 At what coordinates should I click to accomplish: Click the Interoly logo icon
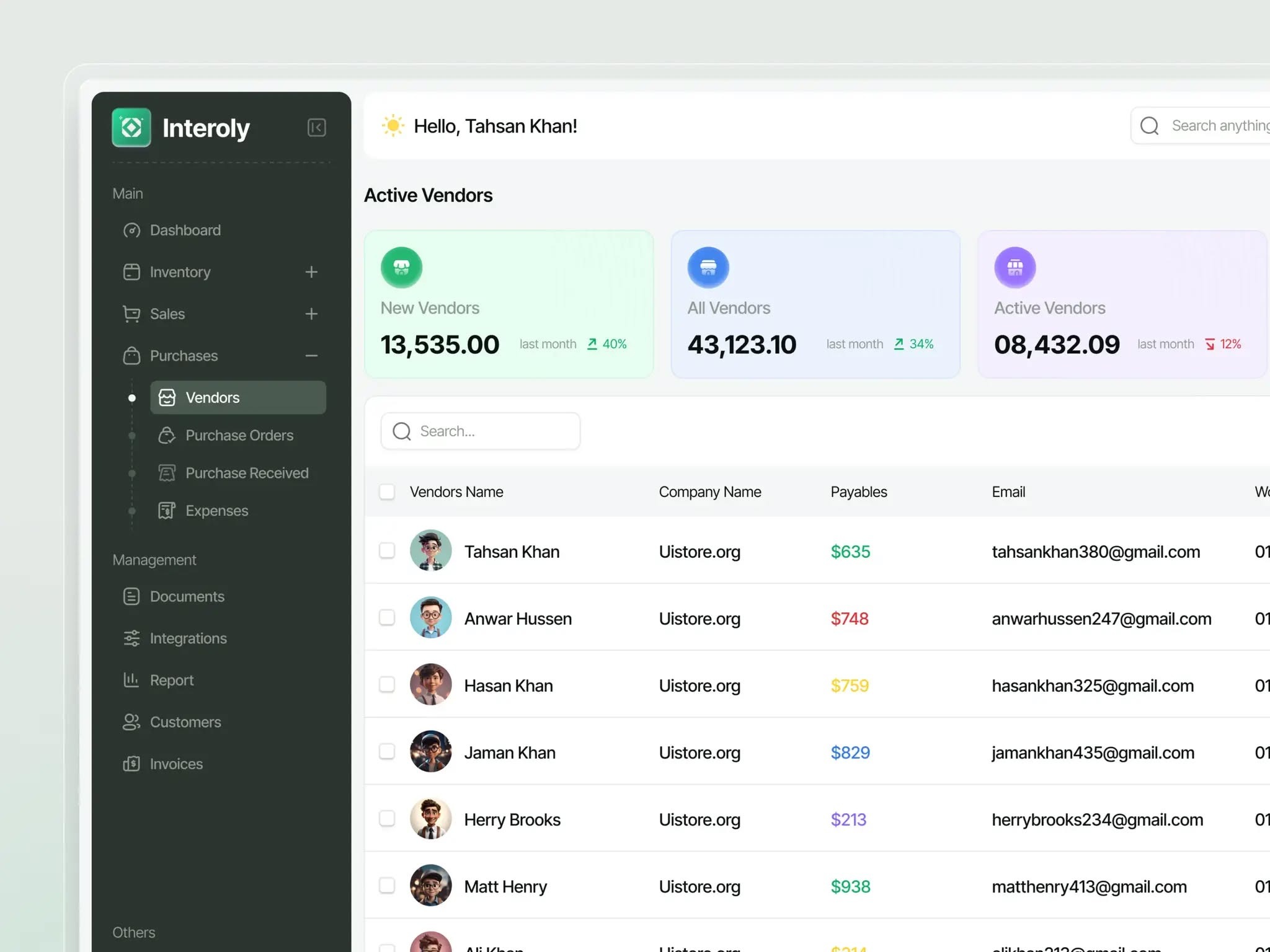pos(131,128)
